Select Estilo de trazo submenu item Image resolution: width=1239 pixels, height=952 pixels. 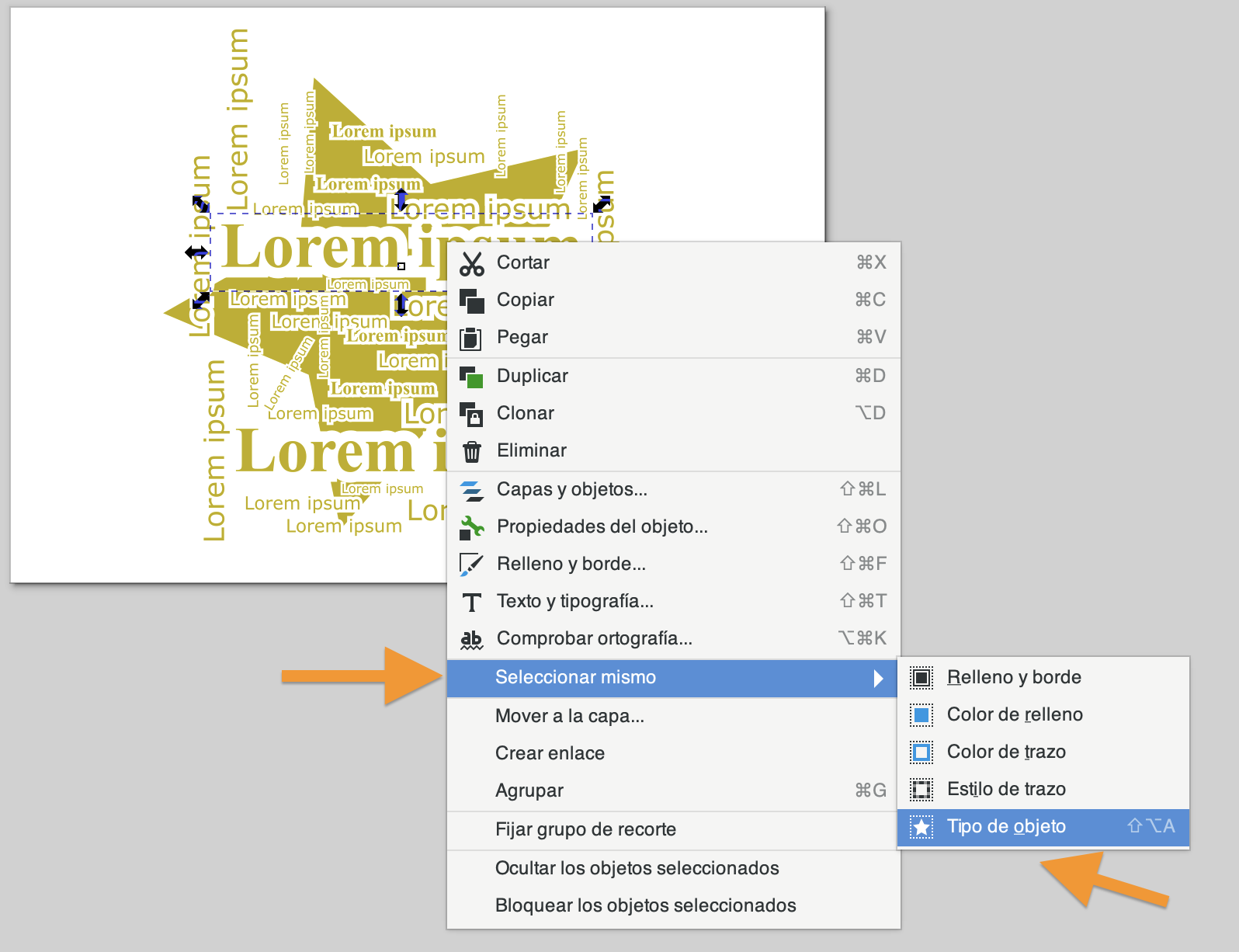[x=1043, y=789]
